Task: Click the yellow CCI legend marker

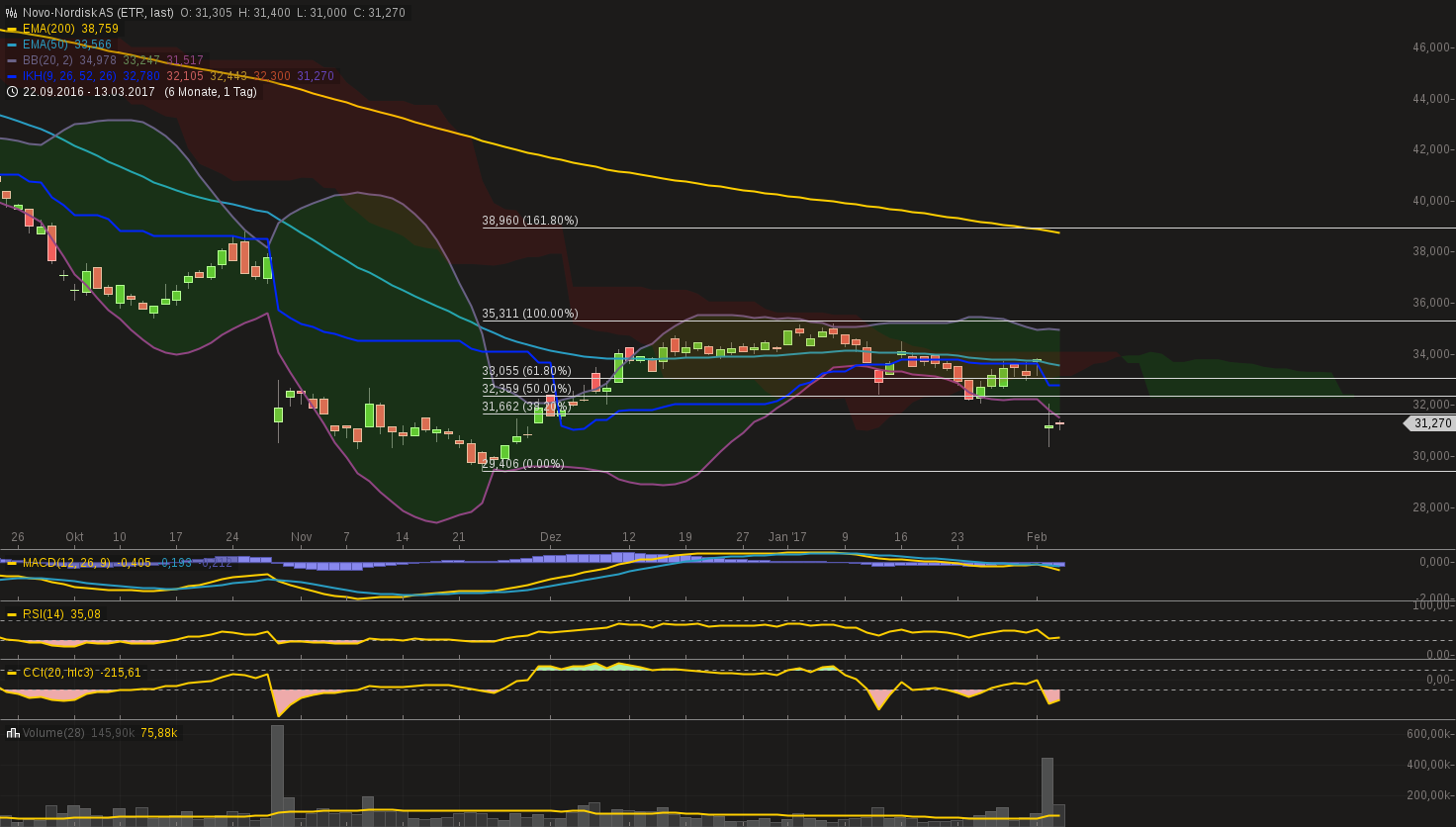Action: point(12,673)
